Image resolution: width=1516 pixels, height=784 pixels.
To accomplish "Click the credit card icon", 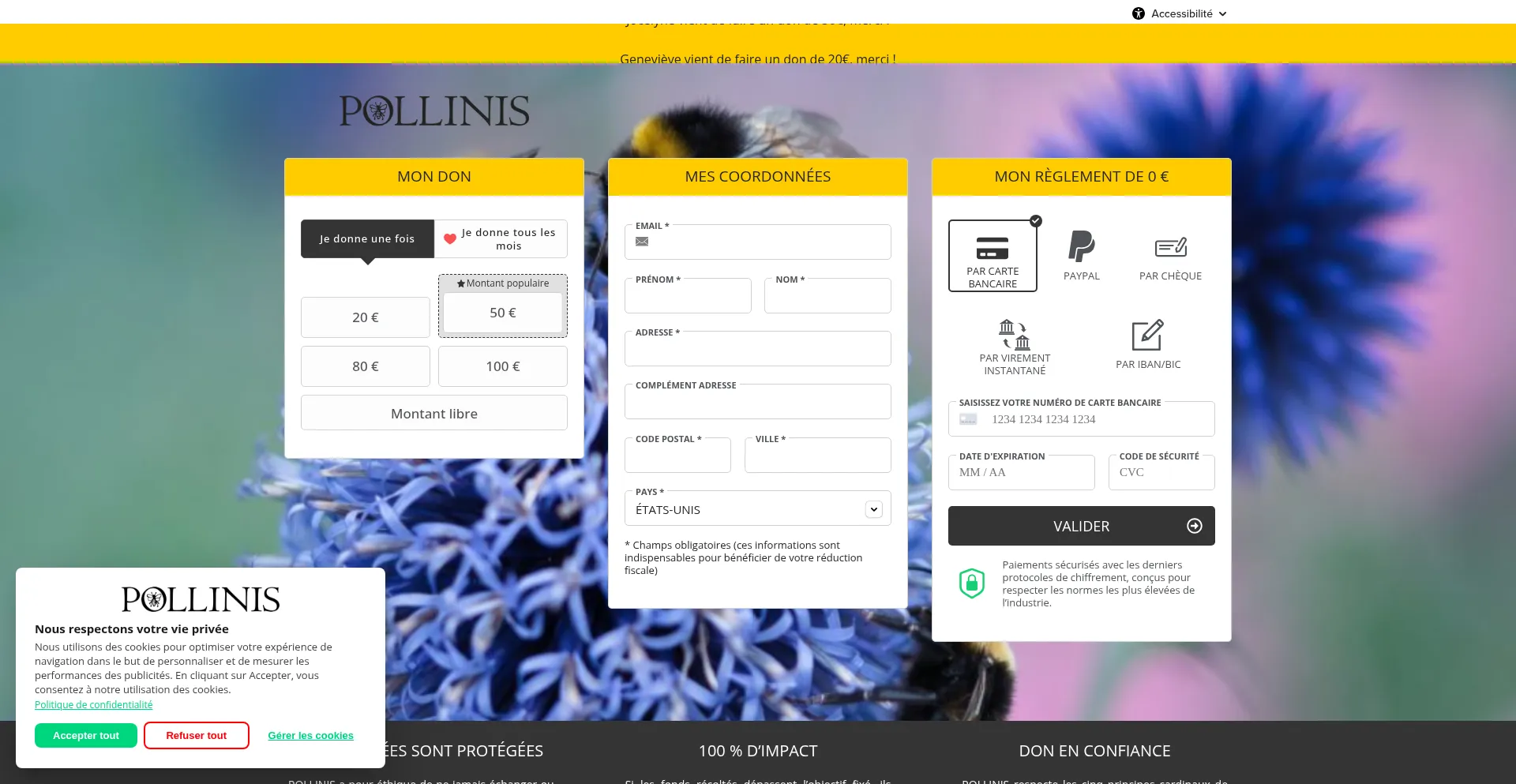I will (993, 248).
